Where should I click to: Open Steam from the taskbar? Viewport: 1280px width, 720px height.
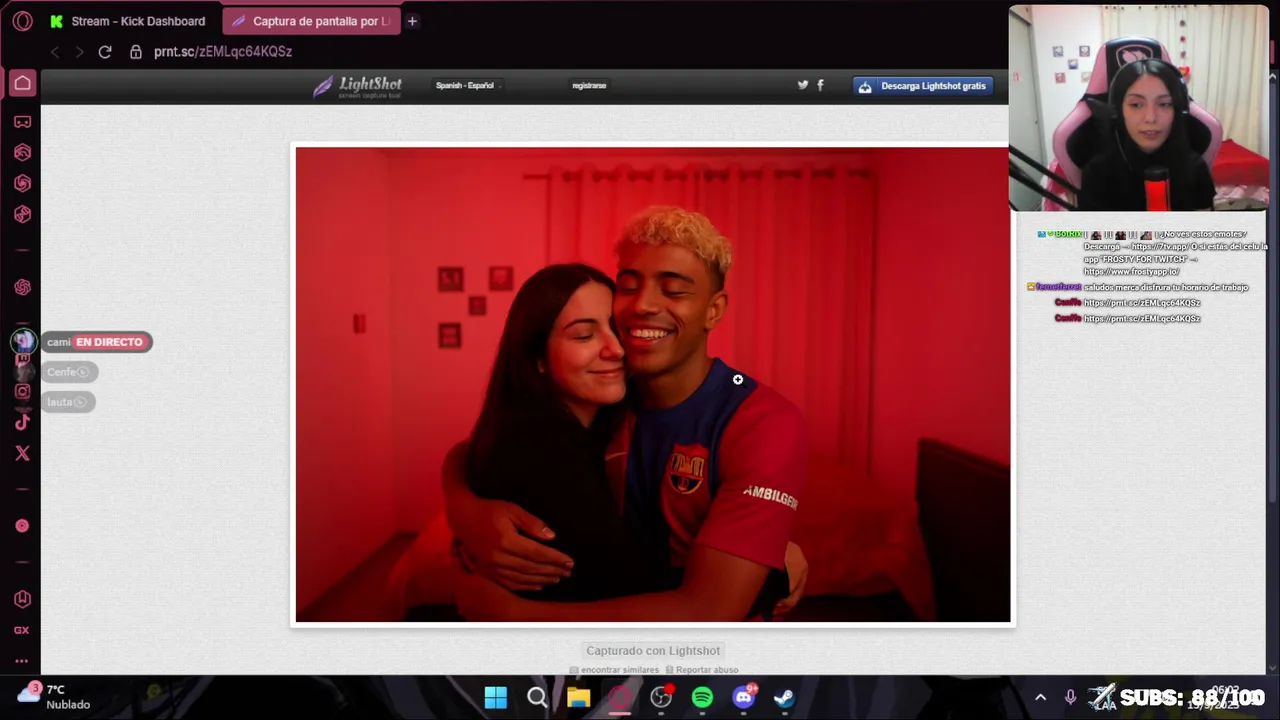click(785, 697)
